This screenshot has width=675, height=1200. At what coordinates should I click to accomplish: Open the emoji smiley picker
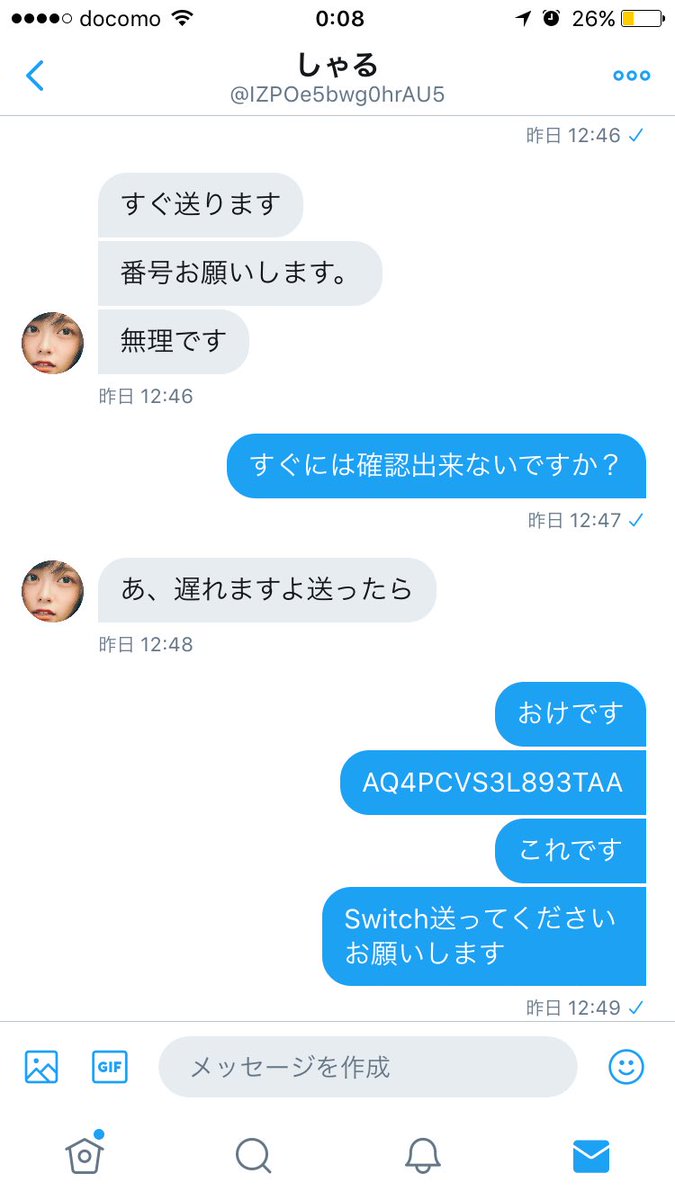pos(626,1067)
